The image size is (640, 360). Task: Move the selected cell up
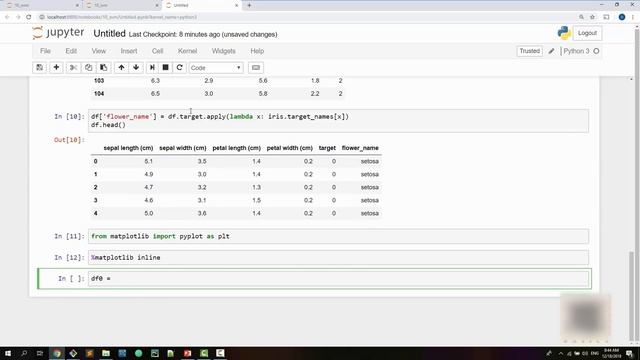(x=121, y=67)
